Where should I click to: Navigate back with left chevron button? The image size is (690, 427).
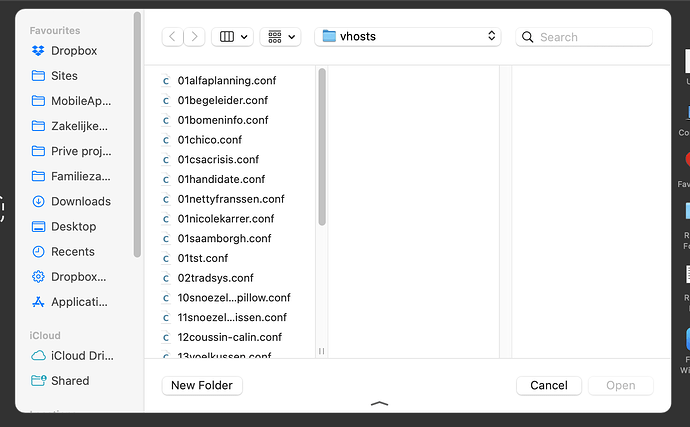point(172,37)
